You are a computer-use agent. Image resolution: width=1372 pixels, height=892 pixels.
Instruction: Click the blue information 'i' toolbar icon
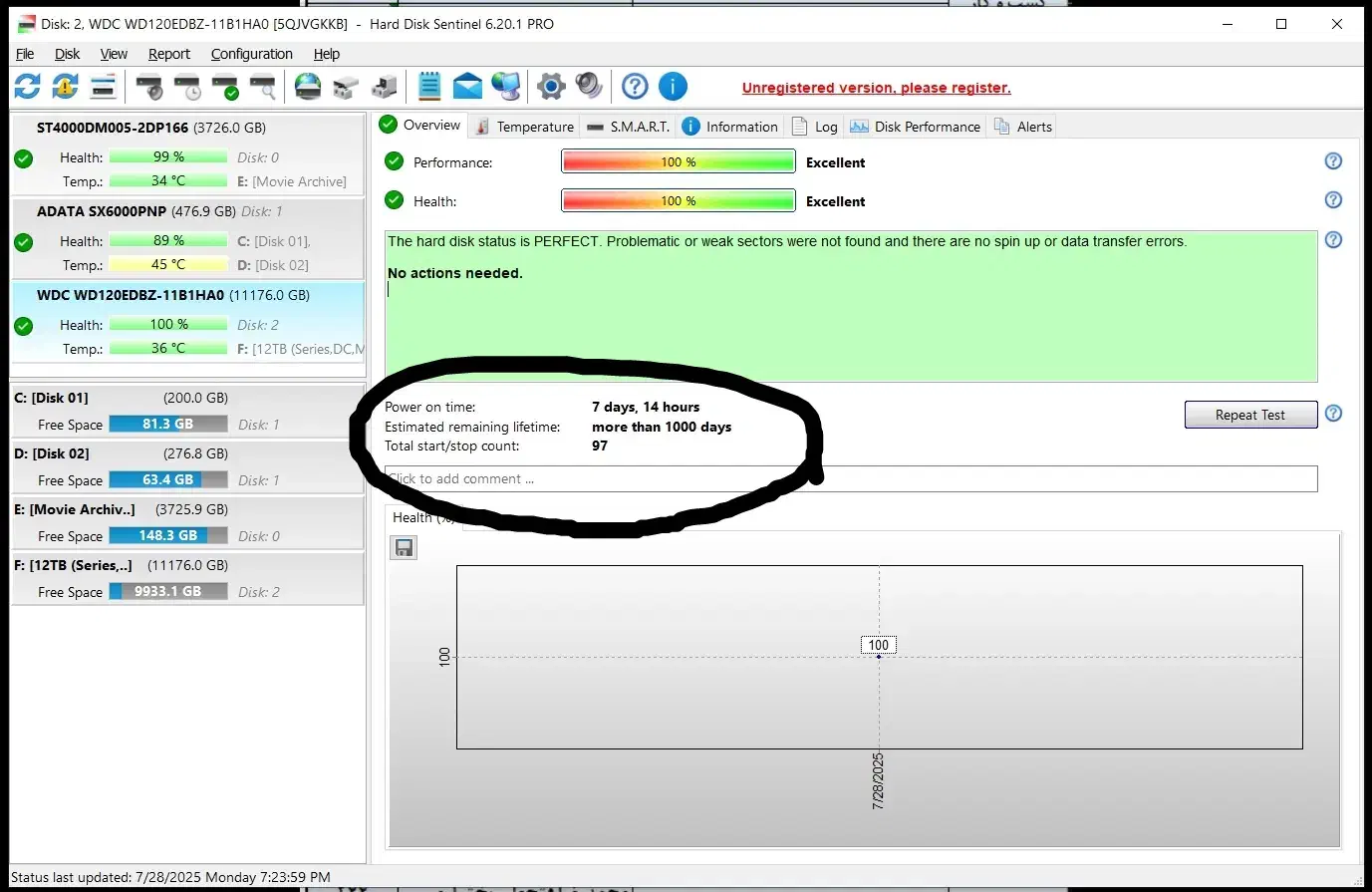click(x=674, y=87)
